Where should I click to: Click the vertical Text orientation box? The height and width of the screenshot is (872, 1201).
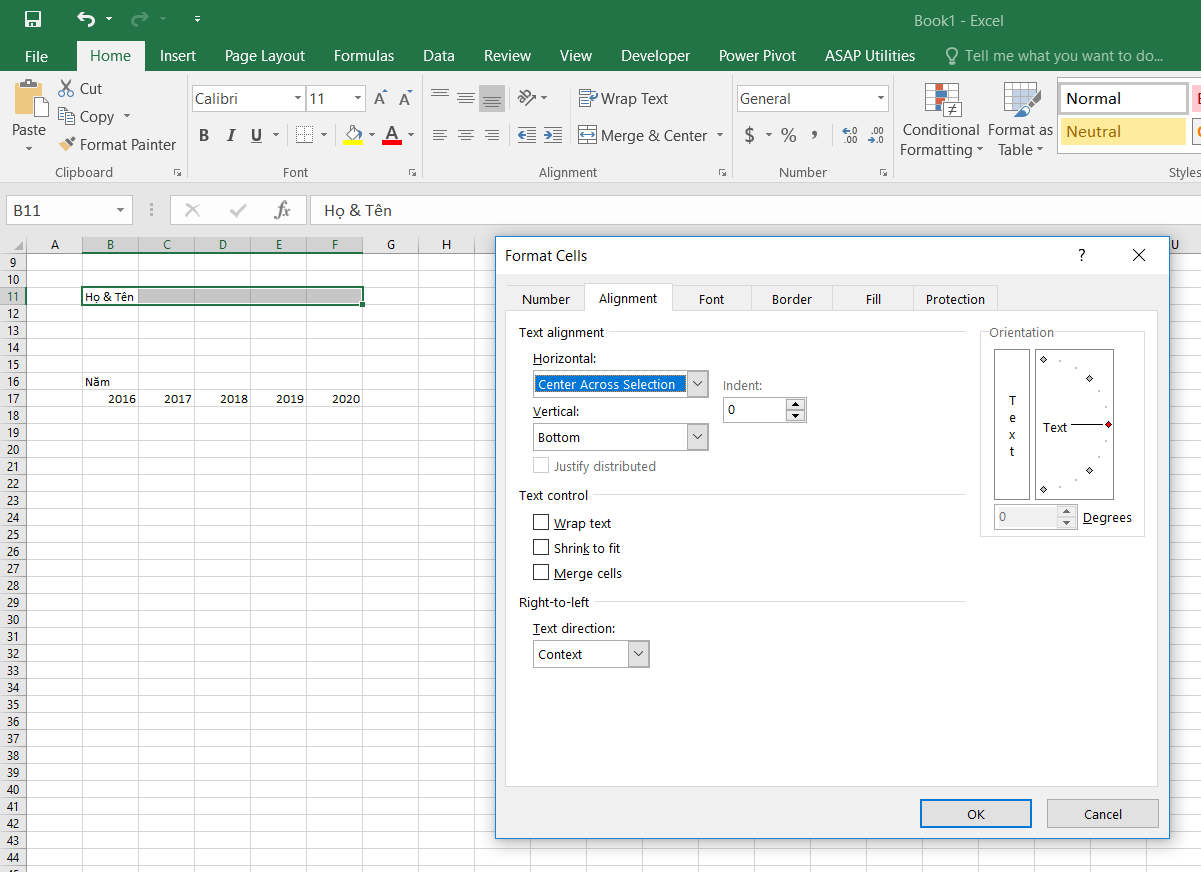pyautogui.click(x=1012, y=424)
